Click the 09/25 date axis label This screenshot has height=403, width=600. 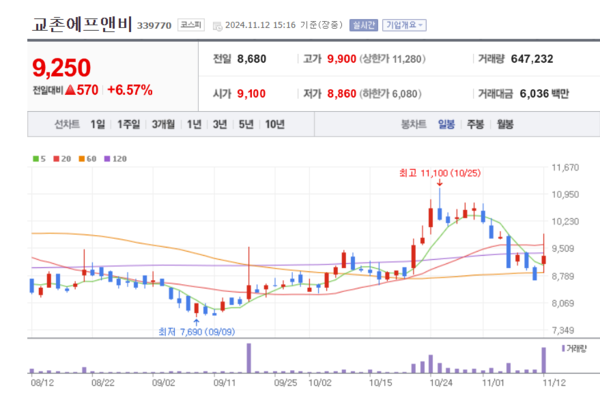pyautogui.click(x=285, y=383)
